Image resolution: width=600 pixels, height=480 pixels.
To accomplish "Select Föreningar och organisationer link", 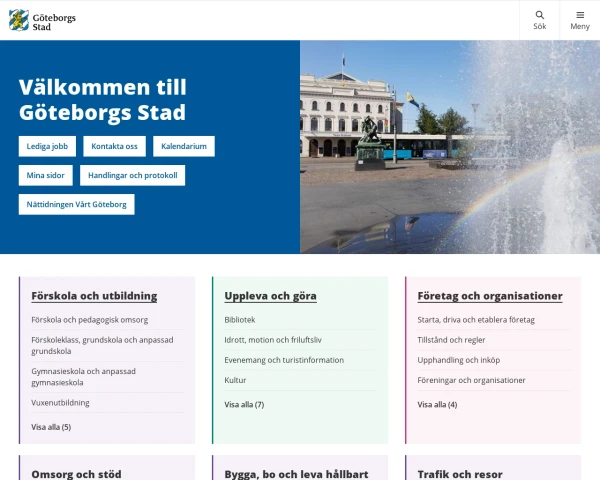I will (x=471, y=380).
